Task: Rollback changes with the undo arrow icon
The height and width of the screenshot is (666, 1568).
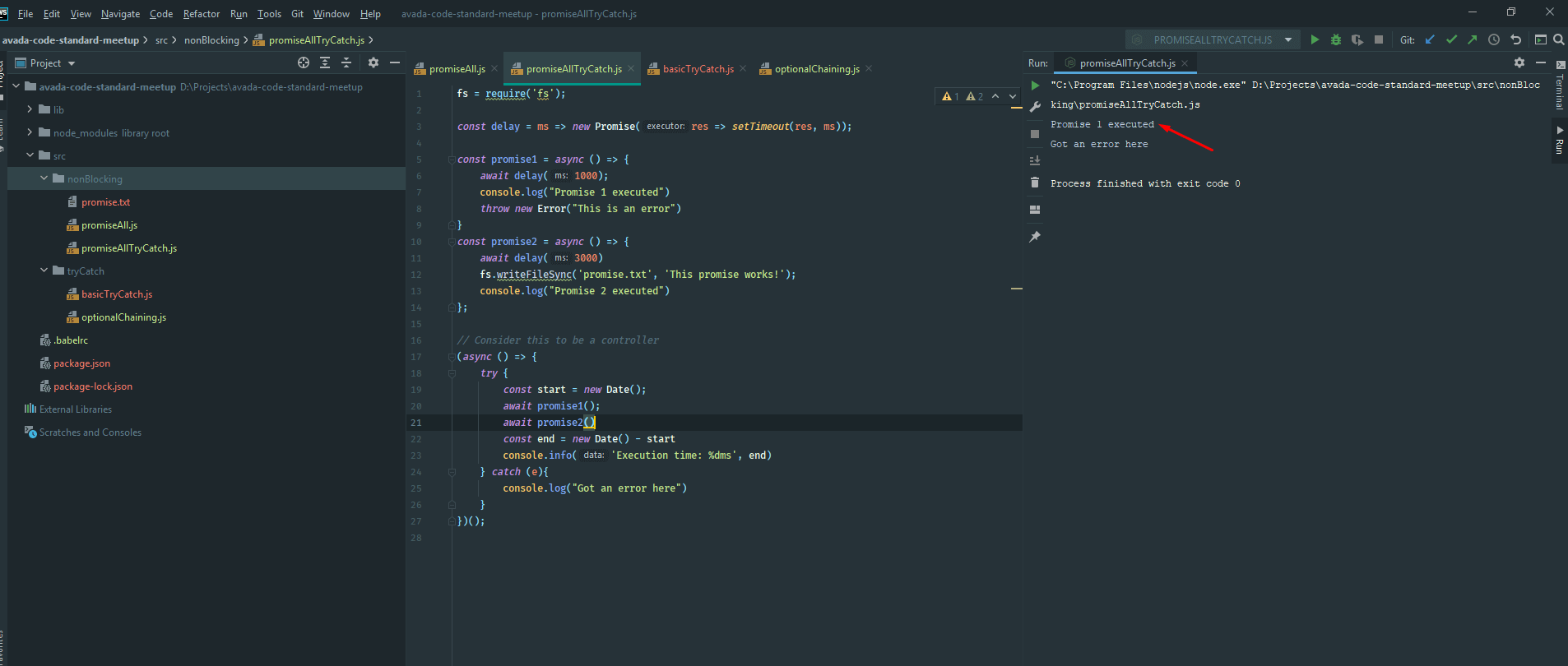Action: tap(1516, 39)
